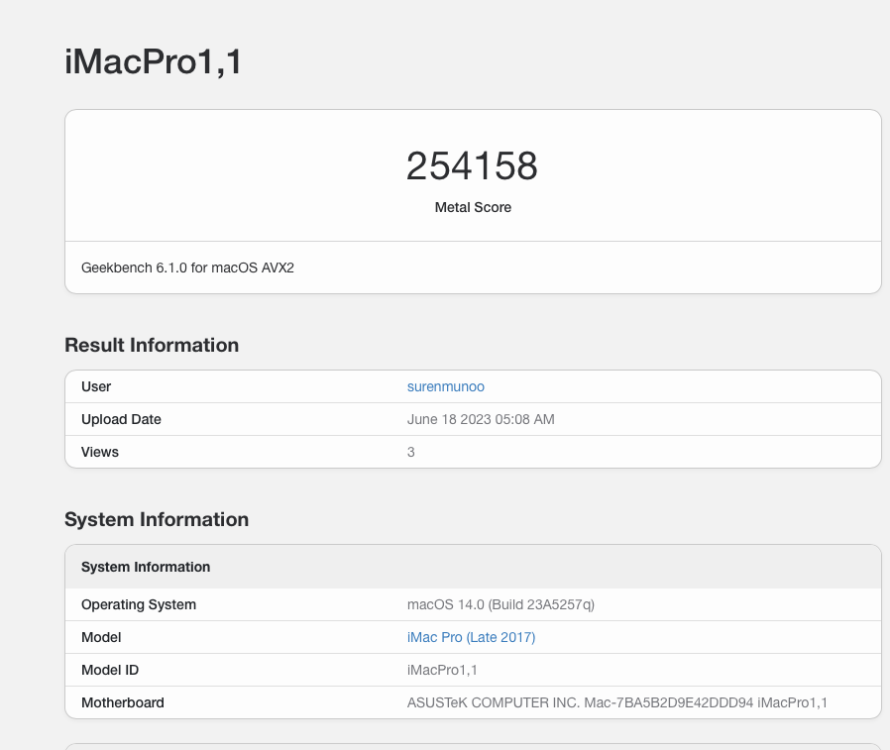
Task: Open the surenmunoo user profile link
Action: [446, 387]
